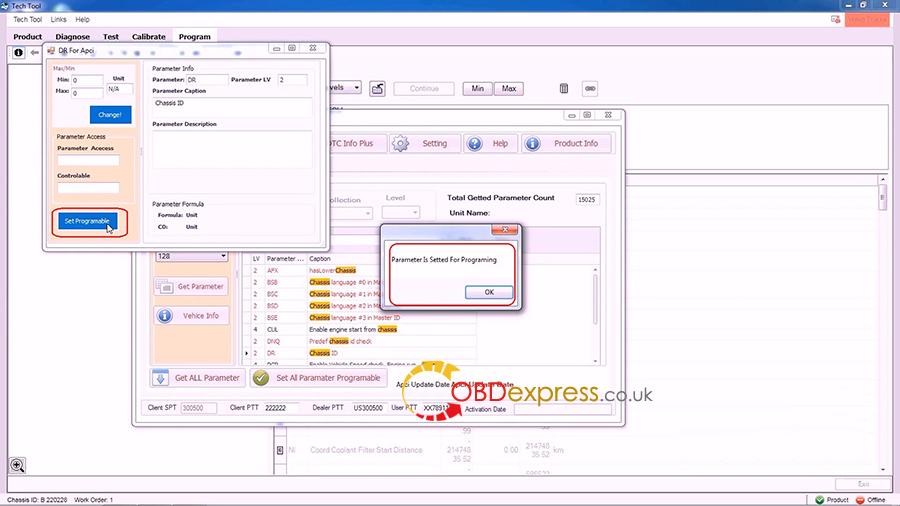Click the back arrow icon in the toolbar
Image resolution: width=900 pixels, height=506 pixels.
pos(34,53)
